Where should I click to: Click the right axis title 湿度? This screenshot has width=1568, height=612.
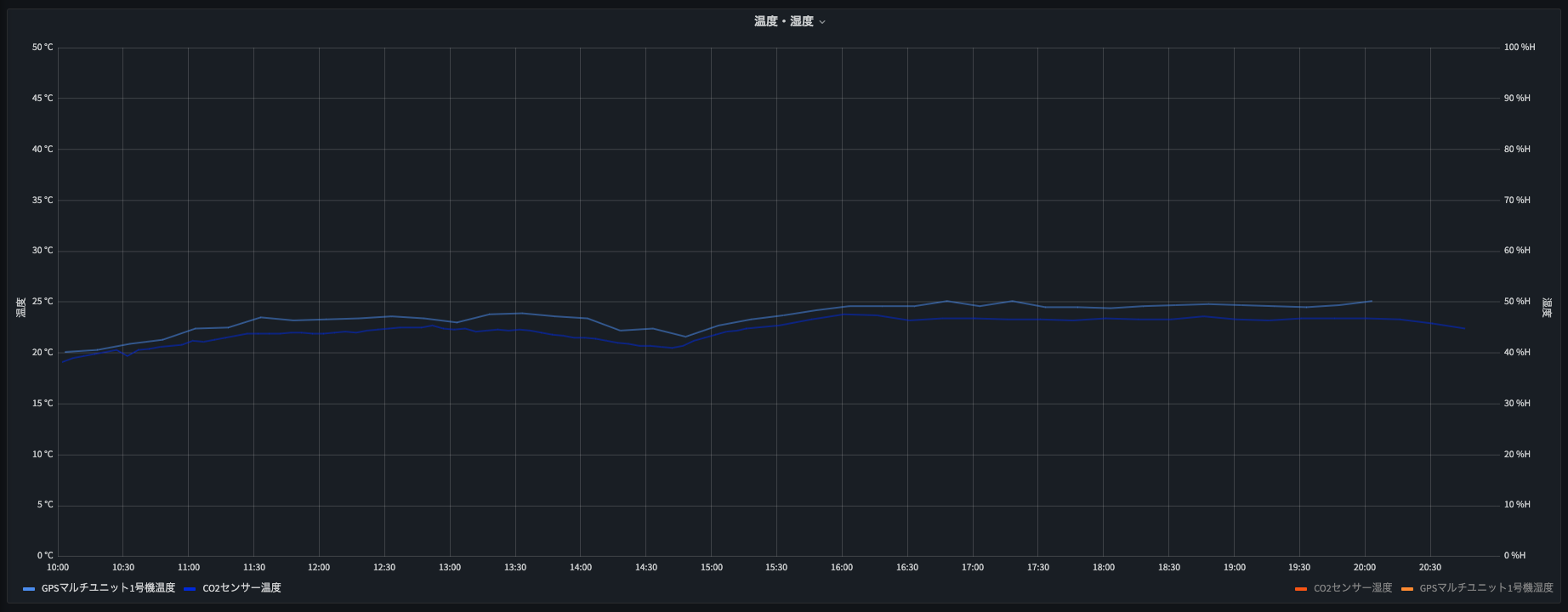(1547, 308)
